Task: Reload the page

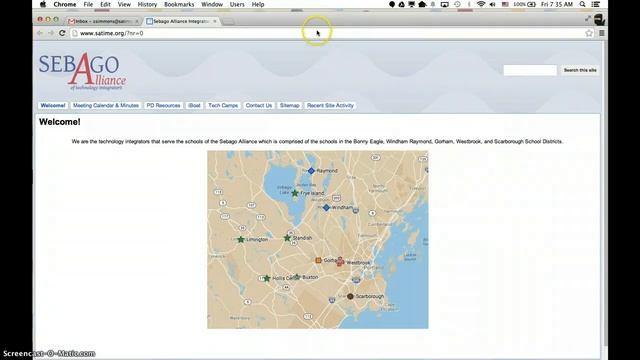Action: (62, 33)
